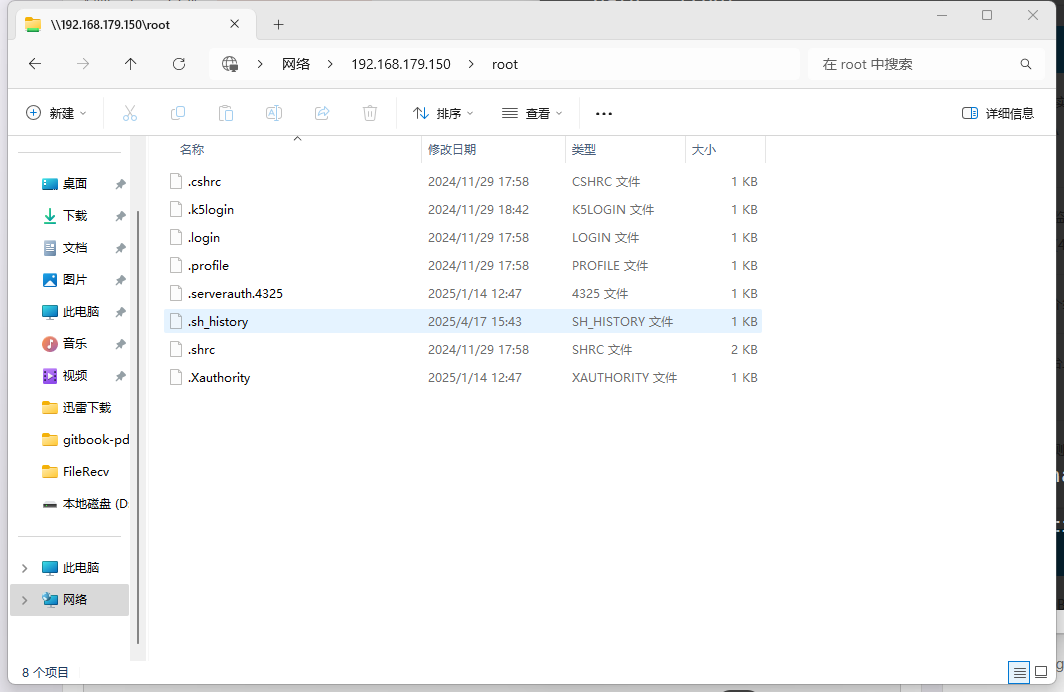Viewport: 1064px width, 692px height.
Task: Open 图片 folder in sidebar
Action: [x=74, y=280]
